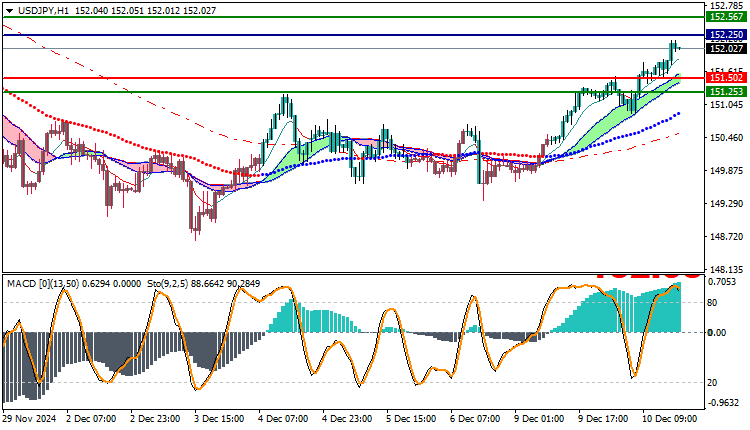Image resolution: width=750 pixels, height=430 pixels.
Task: Click the USDJPY,H1 symbol title
Action: [44, 11]
